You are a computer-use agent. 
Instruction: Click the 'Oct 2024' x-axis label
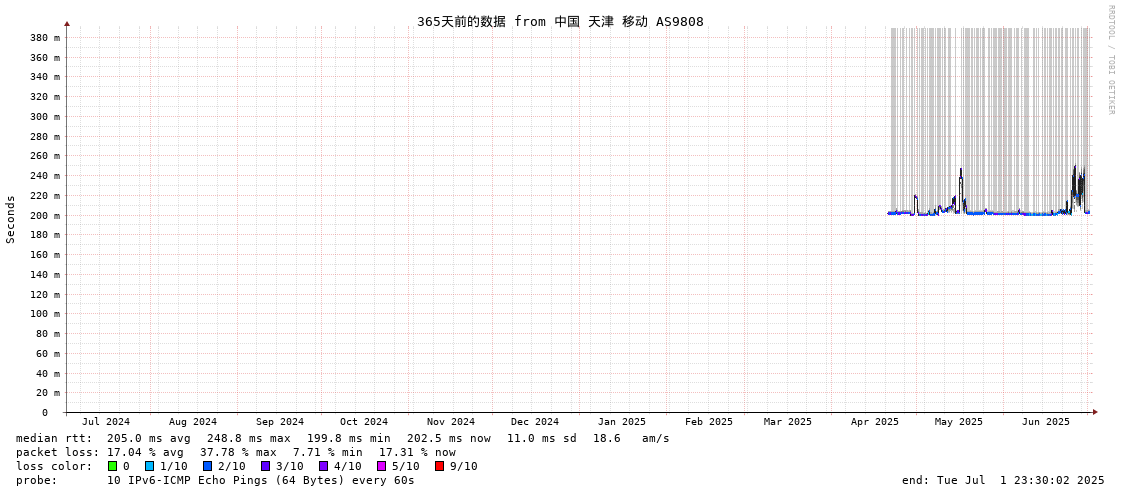tap(364, 422)
